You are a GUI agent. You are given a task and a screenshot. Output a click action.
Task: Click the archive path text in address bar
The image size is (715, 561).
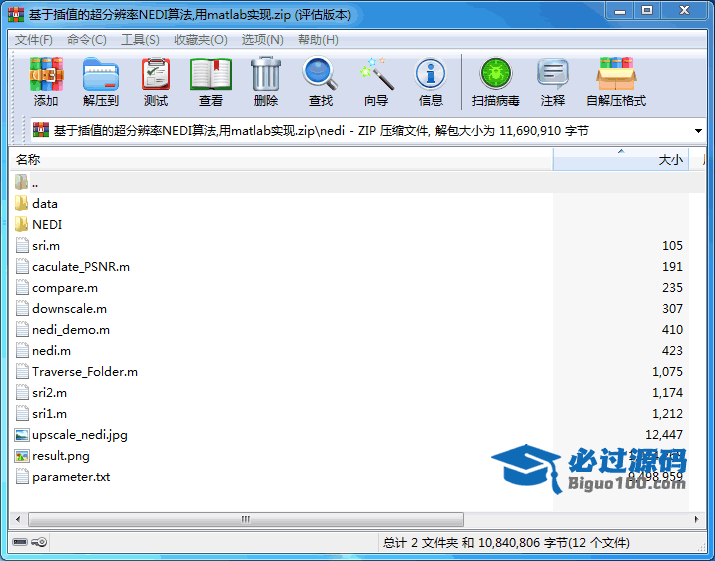[321, 131]
